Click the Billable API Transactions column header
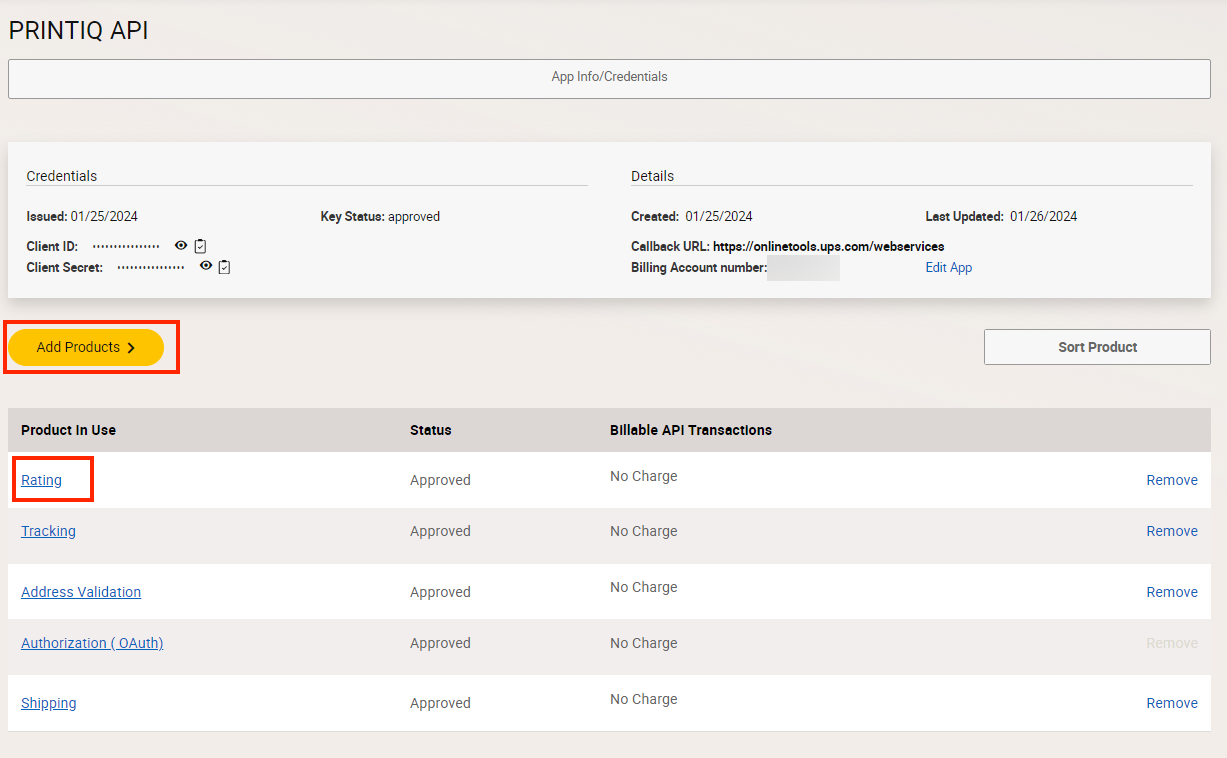The image size is (1227, 758). [x=691, y=430]
